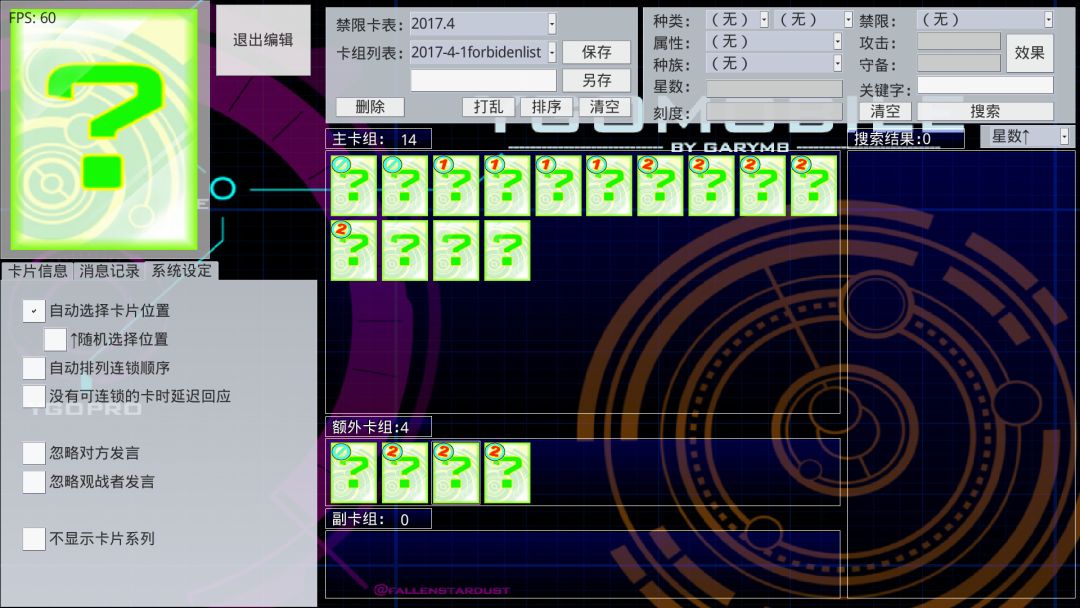Shuffle the deck with 打乱

tap(488, 107)
